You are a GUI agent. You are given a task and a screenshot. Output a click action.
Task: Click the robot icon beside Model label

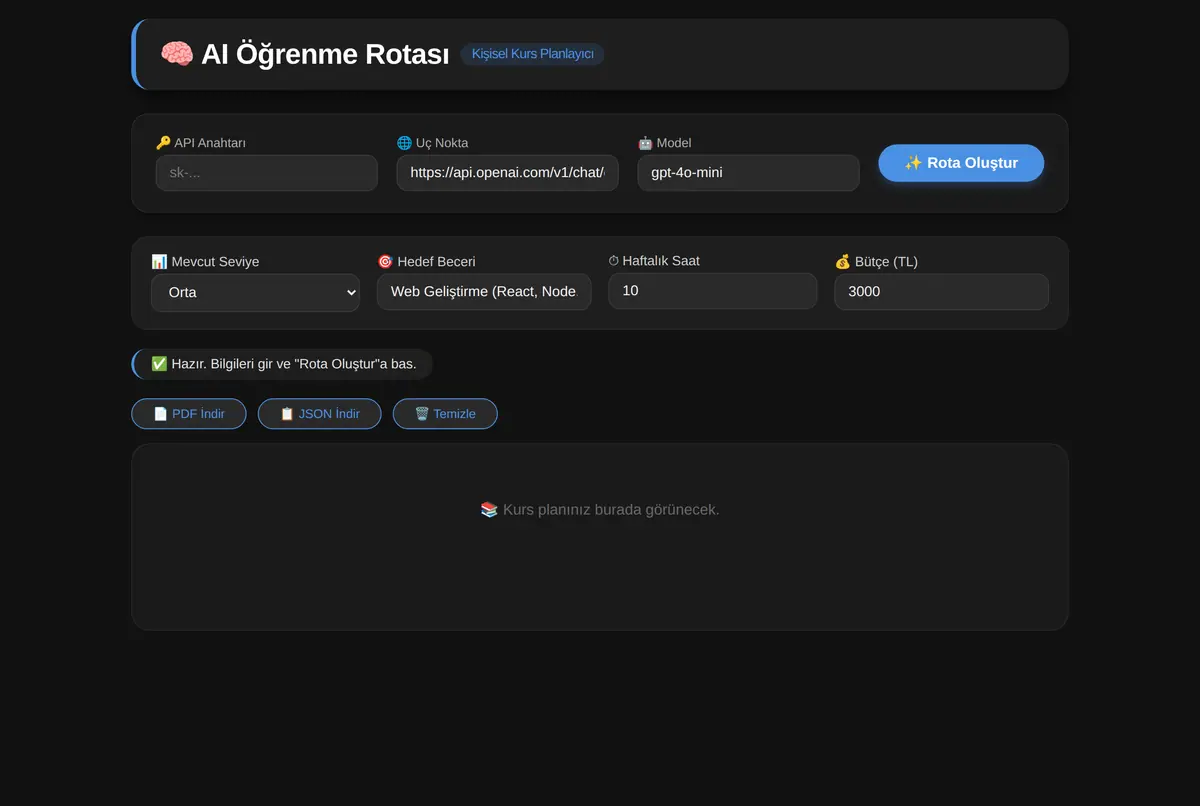coord(645,143)
